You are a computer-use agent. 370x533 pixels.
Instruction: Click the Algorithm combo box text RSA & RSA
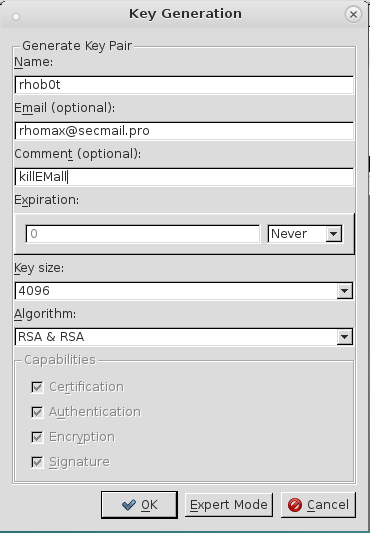51,337
